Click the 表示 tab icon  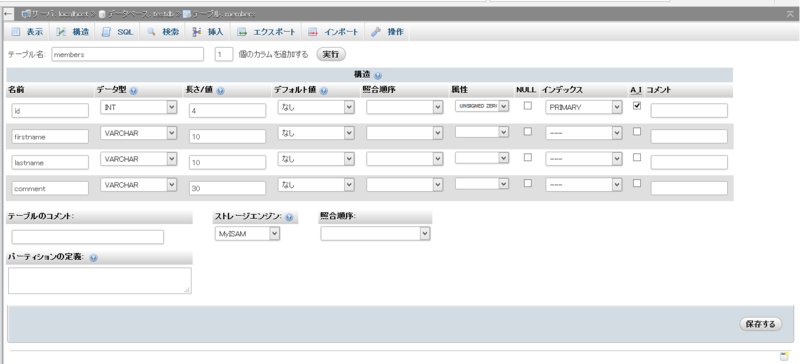click(15, 32)
